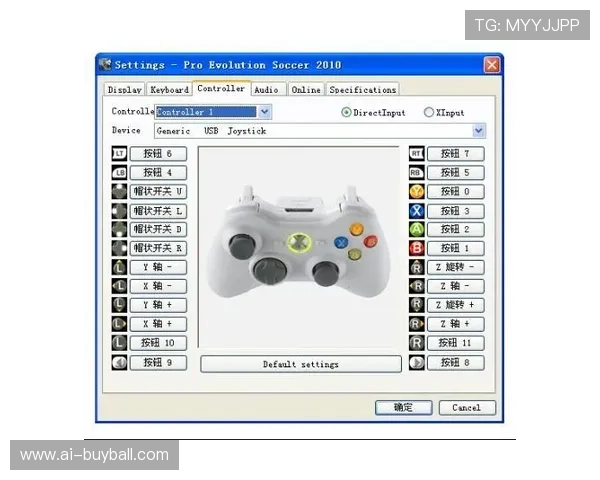Image resolution: width=600 pixels, height=480 pixels.
Task: Click the LB bumper icon
Action: pos(119,173)
